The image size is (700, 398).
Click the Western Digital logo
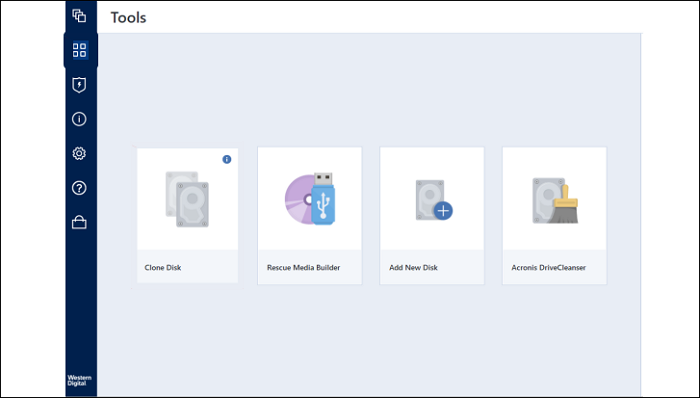(79, 381)
